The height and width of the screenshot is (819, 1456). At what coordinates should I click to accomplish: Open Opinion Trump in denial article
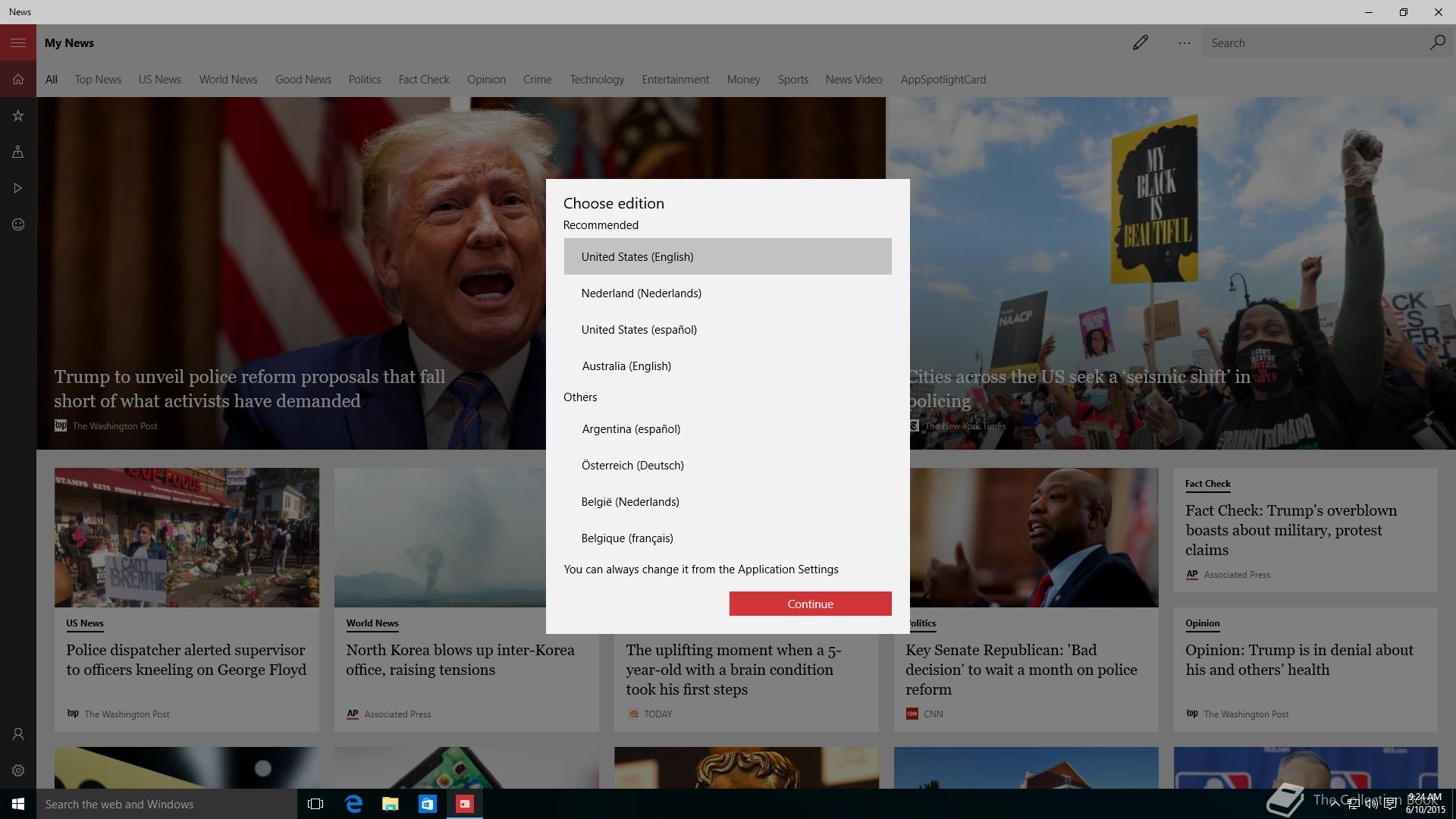(x=1300, y=660)
